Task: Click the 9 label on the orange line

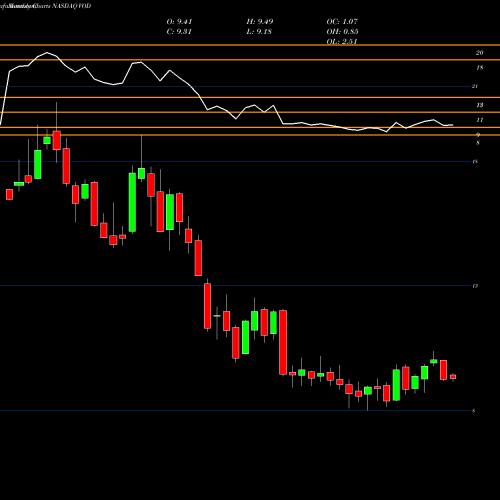Action: (478, 135)
